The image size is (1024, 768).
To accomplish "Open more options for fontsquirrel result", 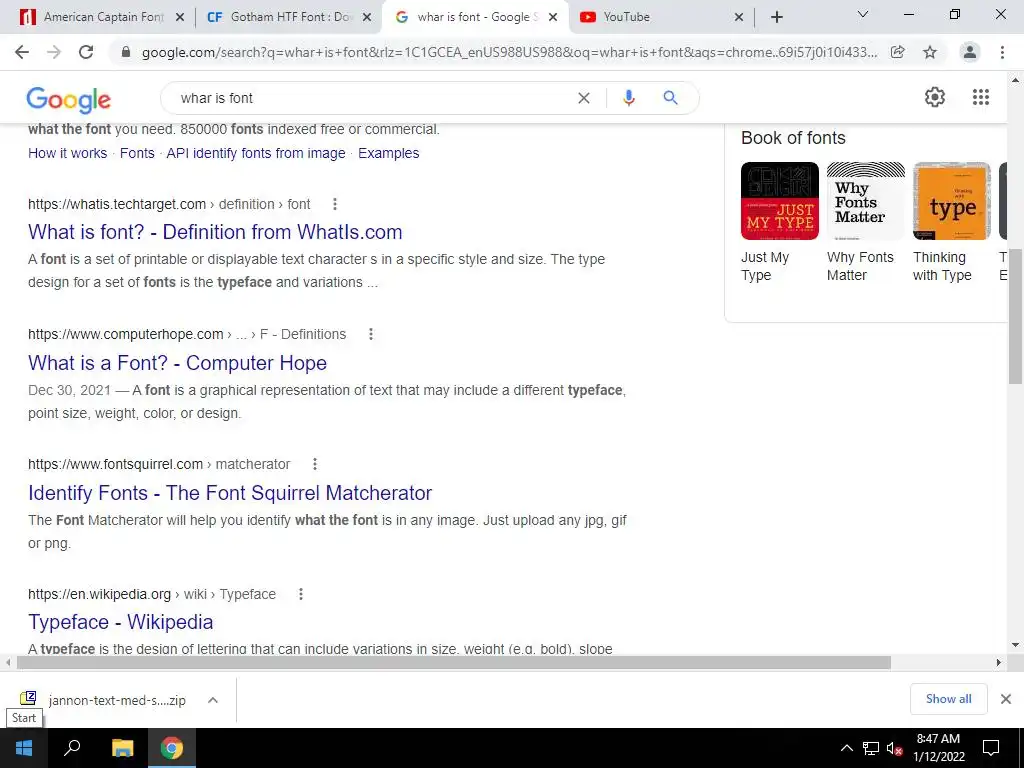I will (x=315, y=464).
